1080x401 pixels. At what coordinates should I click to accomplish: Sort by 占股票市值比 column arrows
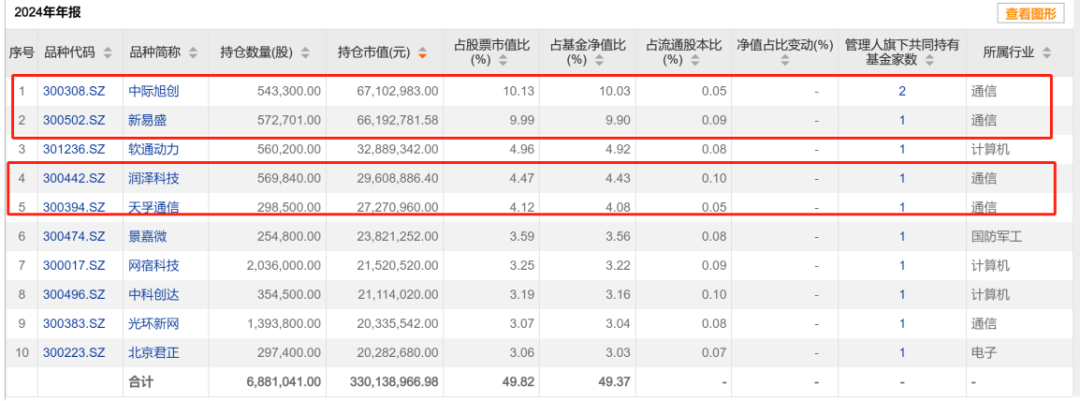pos(503,60)
